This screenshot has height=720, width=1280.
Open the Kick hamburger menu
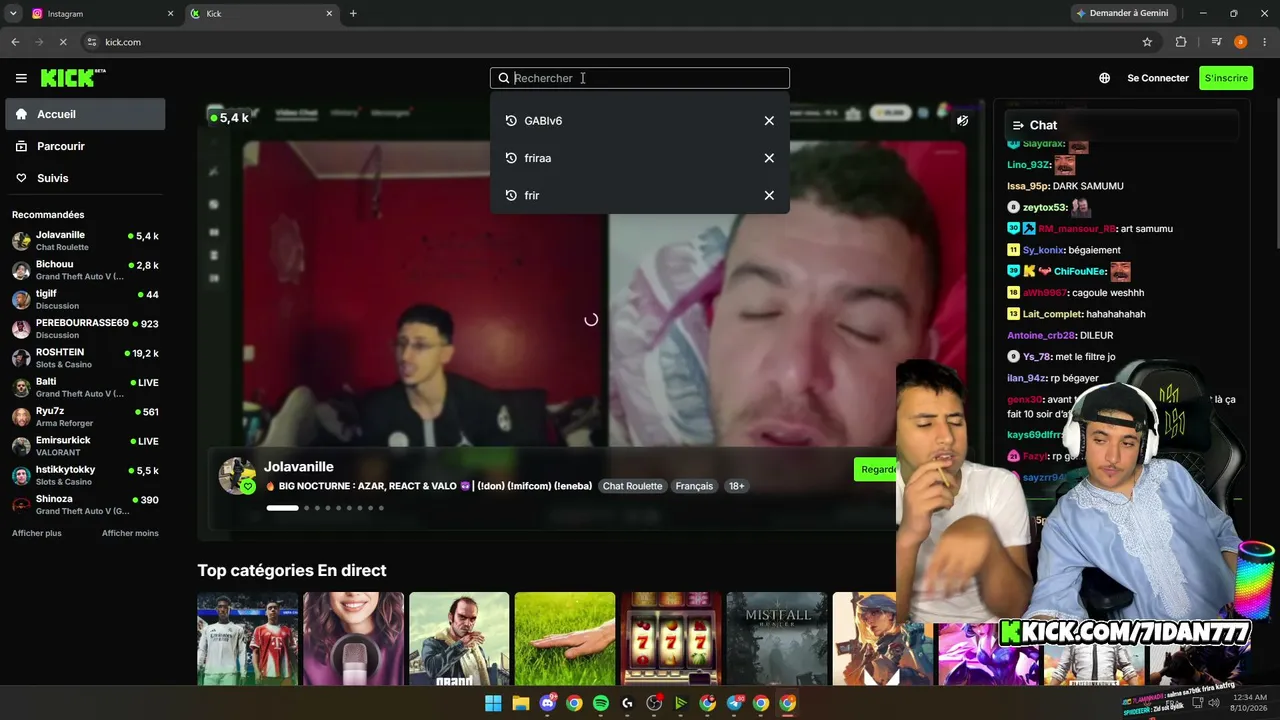pos(21,78)
